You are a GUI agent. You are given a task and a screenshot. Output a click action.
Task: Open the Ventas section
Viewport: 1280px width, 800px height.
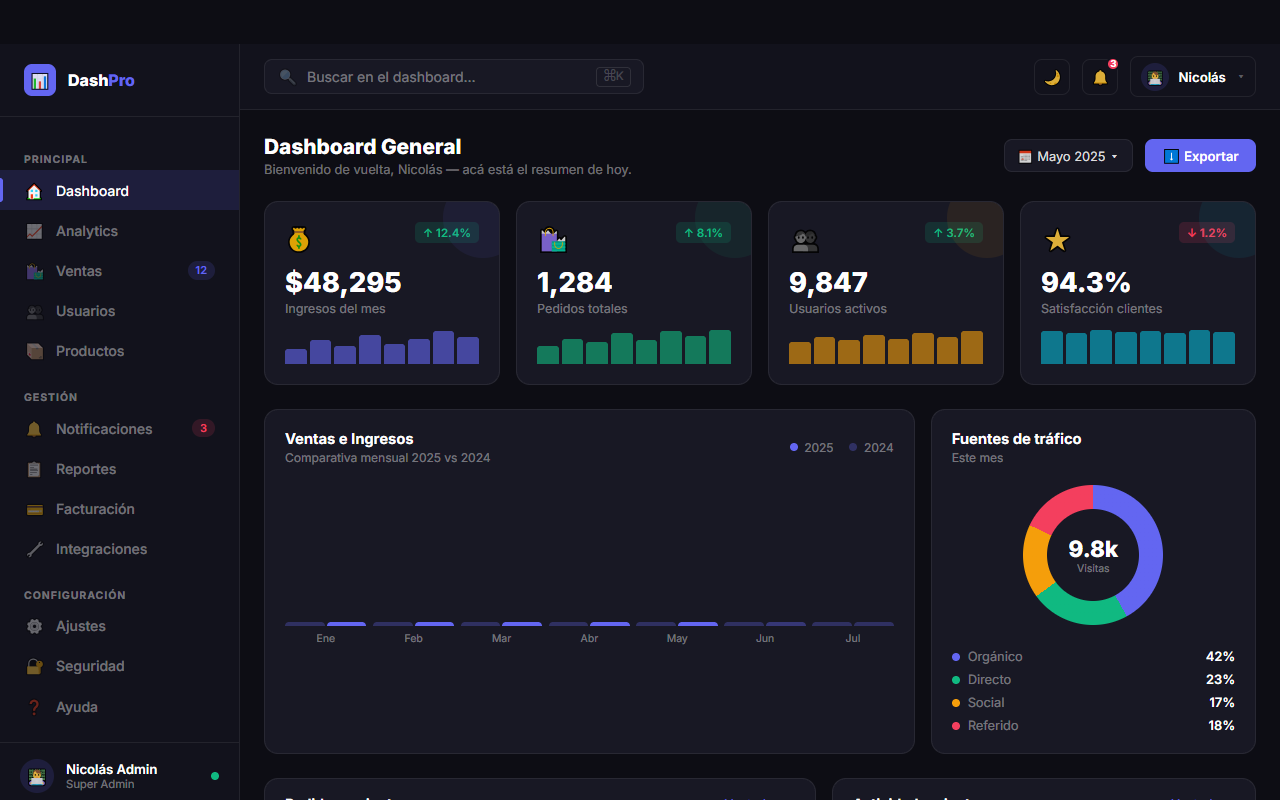coord(119,271)
